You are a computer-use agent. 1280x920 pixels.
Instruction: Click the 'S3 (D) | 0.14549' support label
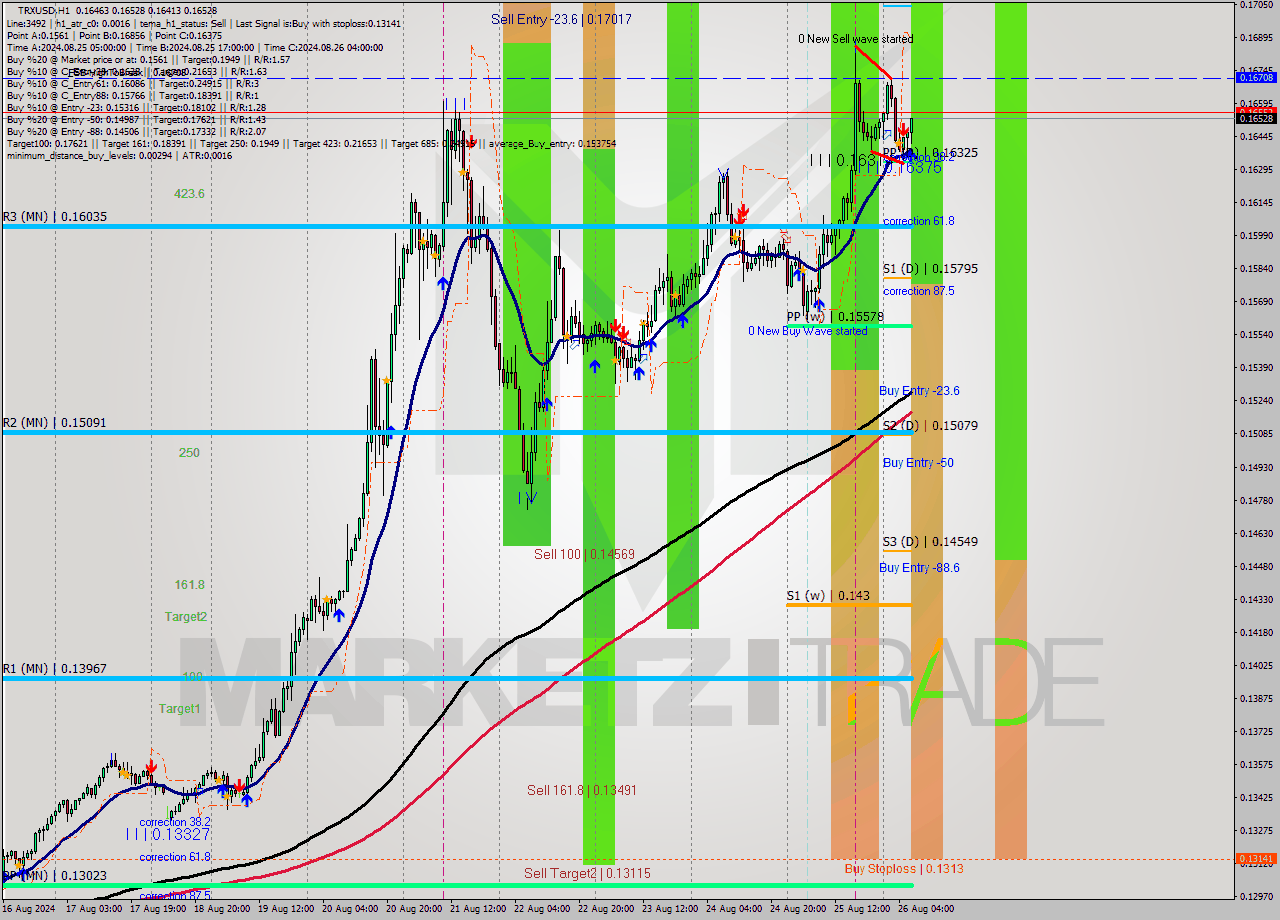coord(930,541)
